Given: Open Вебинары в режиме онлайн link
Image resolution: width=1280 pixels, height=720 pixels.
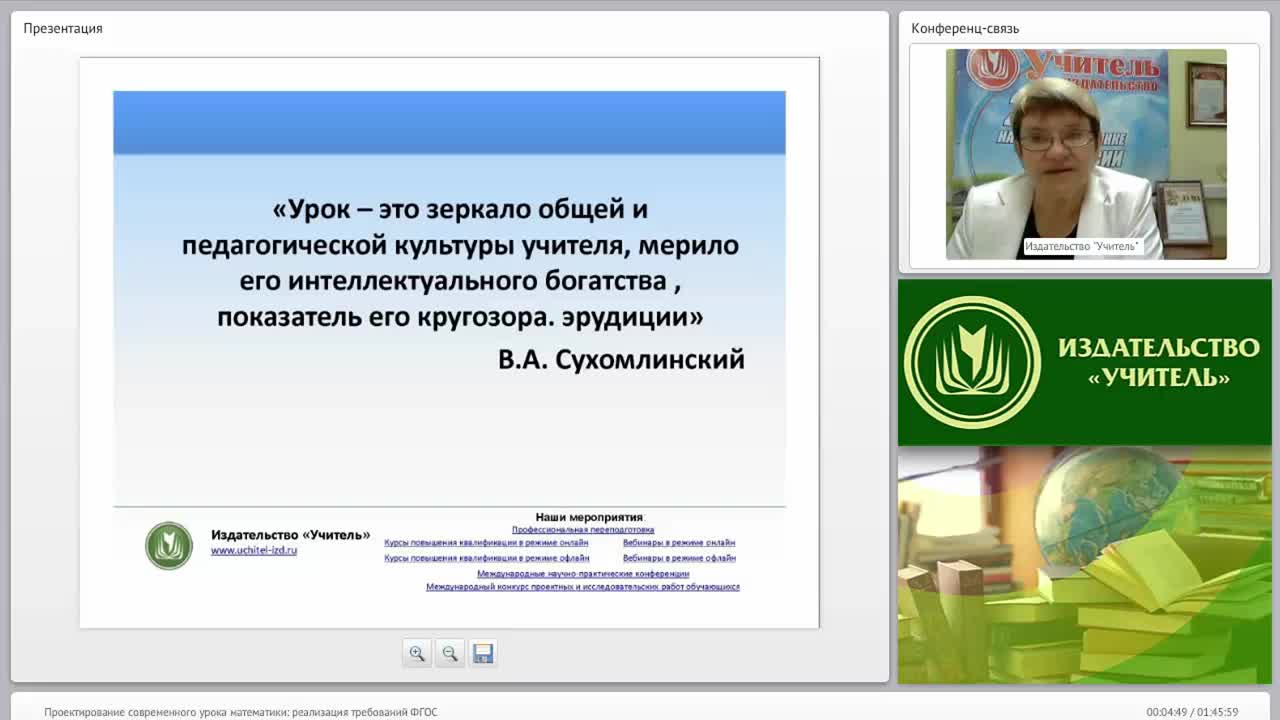Looking at the screenshot, I should click(679, 543).
